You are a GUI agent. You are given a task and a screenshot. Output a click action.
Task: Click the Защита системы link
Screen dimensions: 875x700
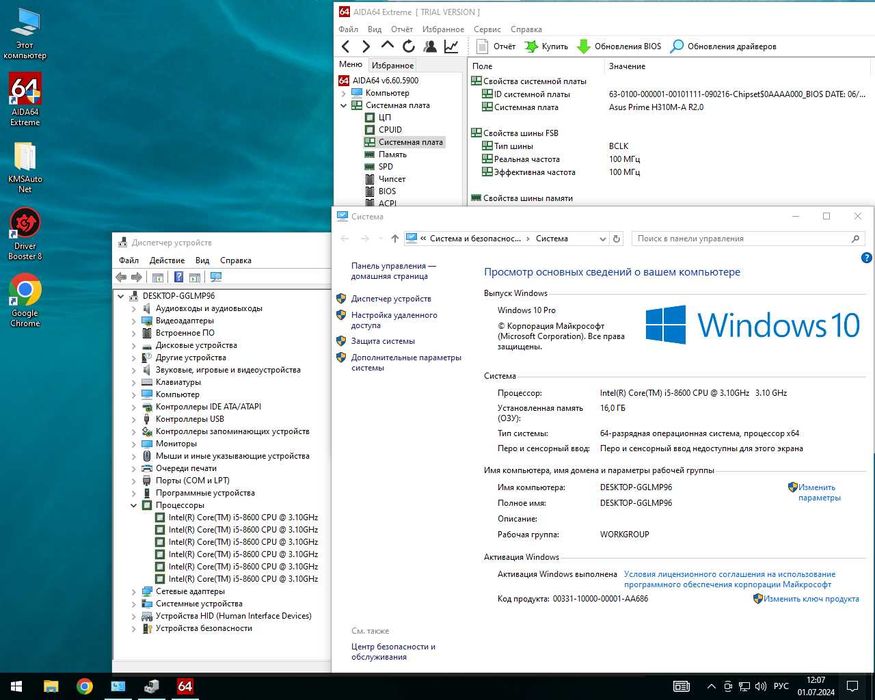[383, 341]
